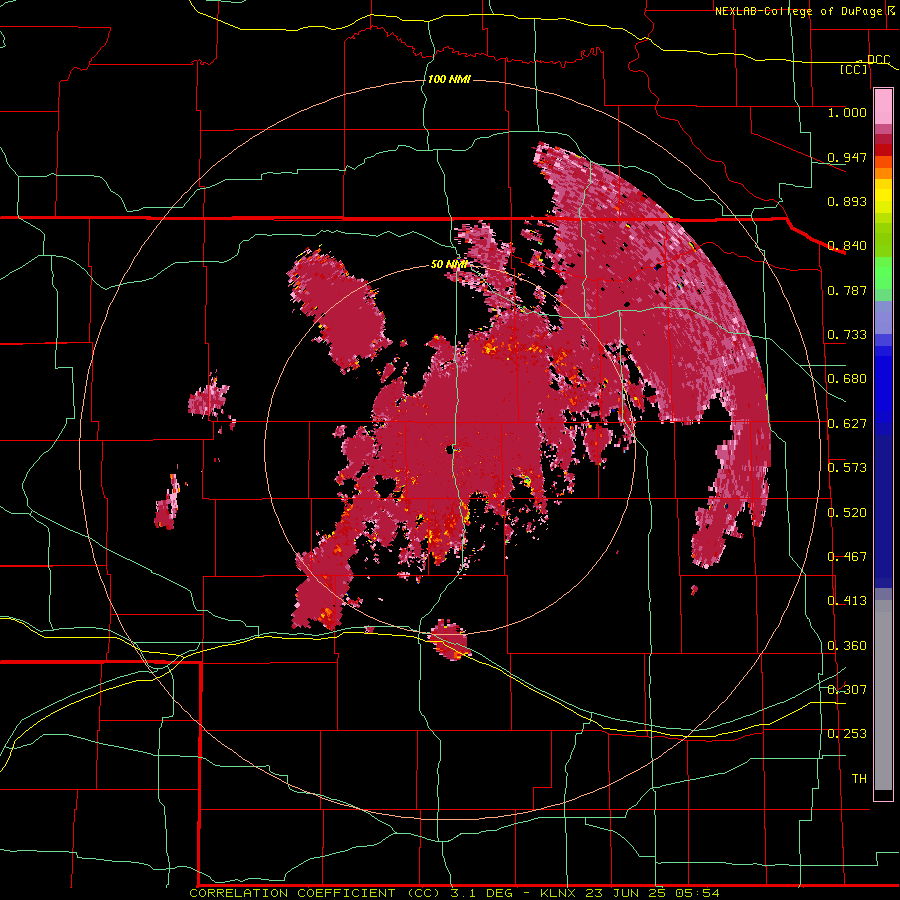
Task: Click the small circular echo blob south of radar
Action: point(449,639)
